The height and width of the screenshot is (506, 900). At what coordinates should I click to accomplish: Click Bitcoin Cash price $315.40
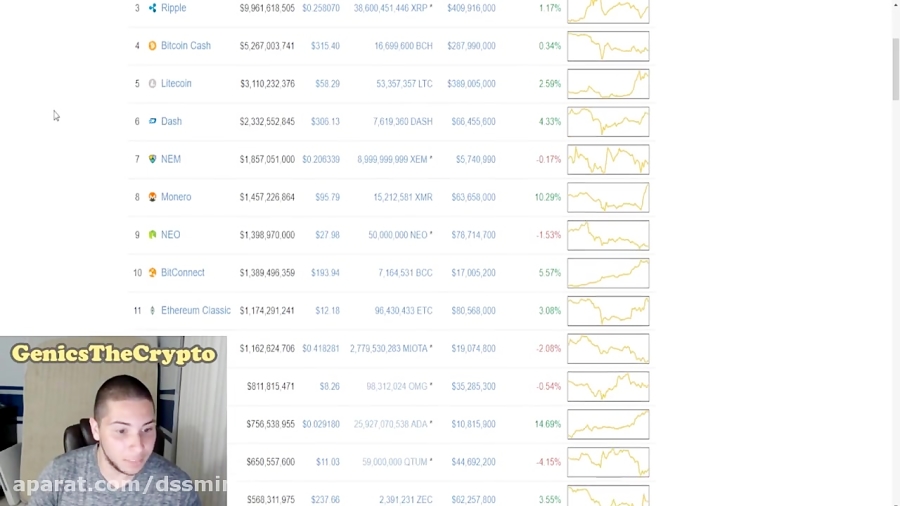click(325, 46)
